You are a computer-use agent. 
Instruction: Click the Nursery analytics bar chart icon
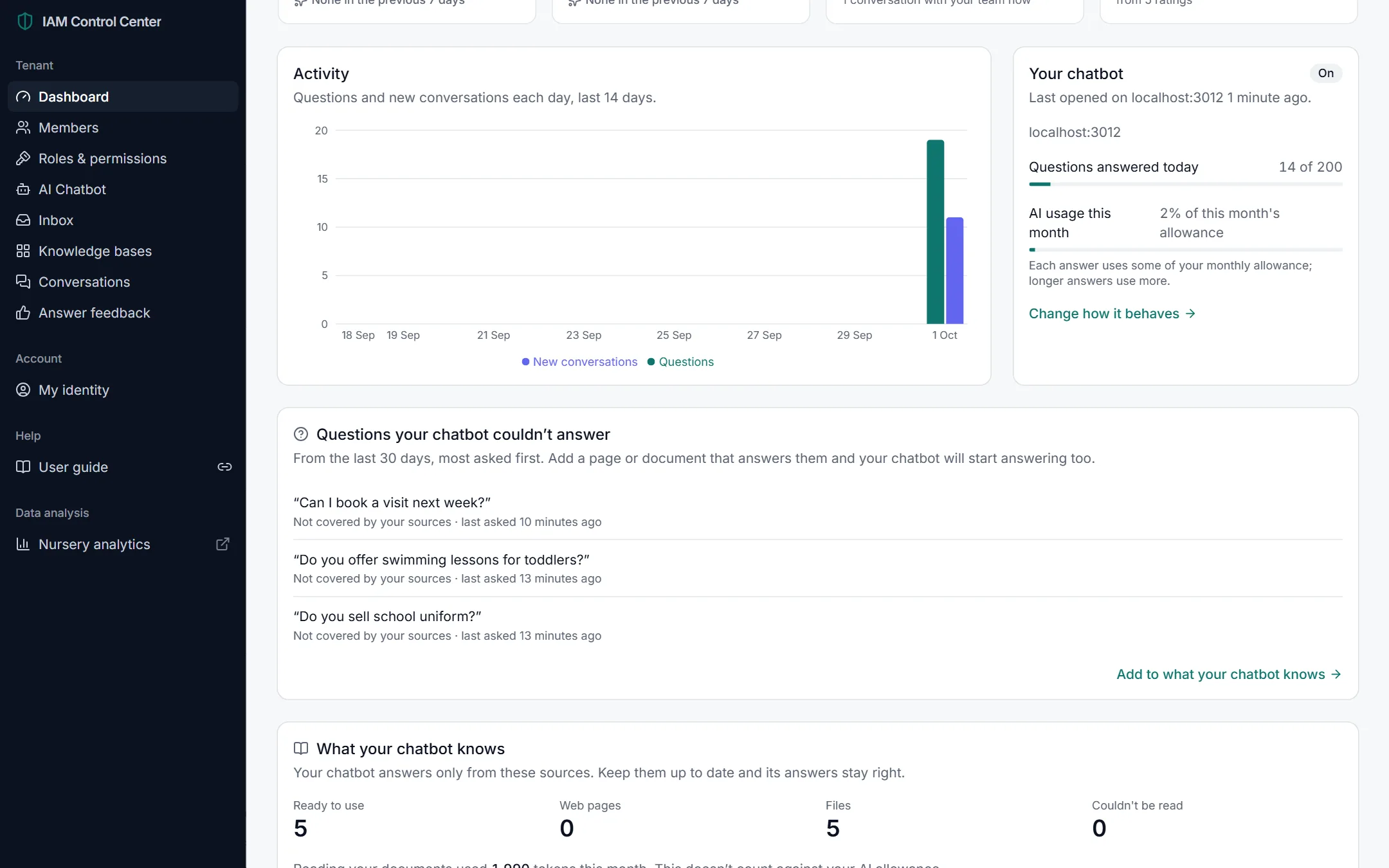point(23,544)
